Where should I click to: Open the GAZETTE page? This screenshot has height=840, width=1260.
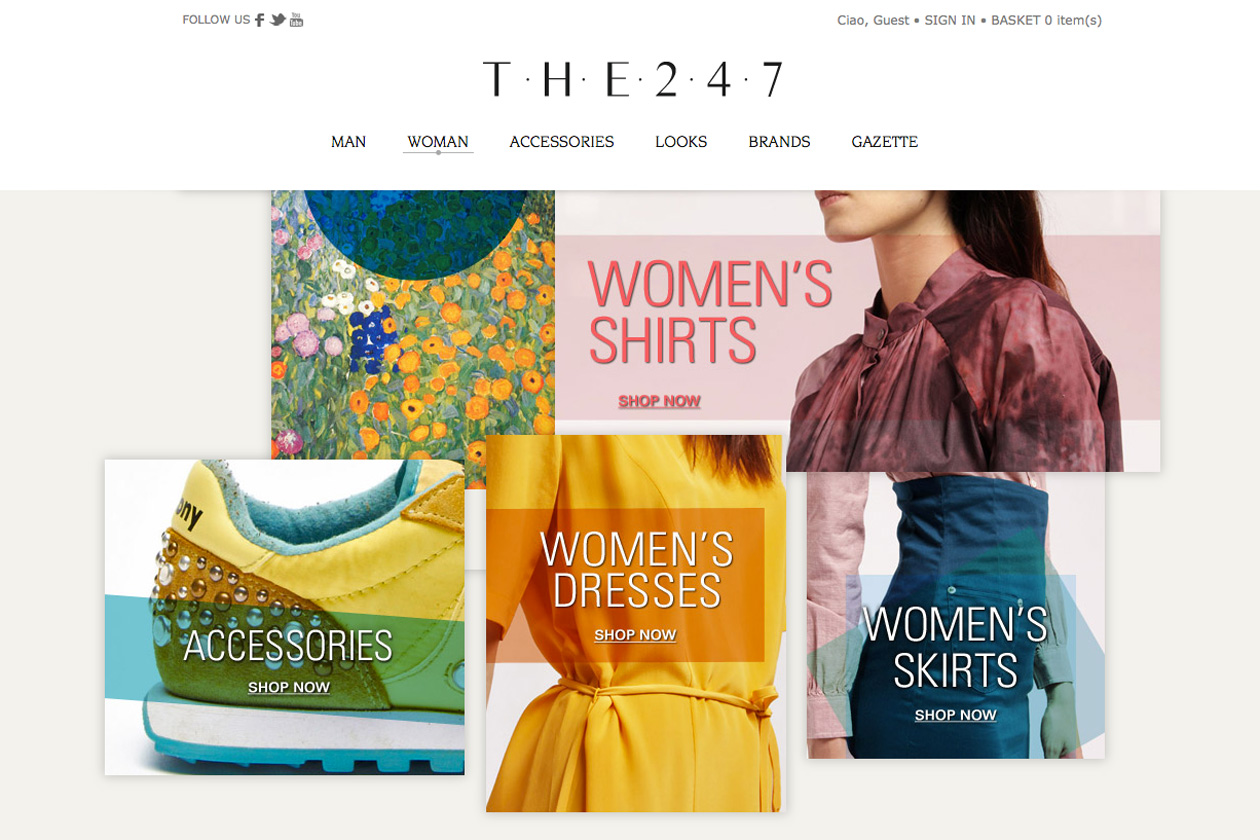(884, 142)
